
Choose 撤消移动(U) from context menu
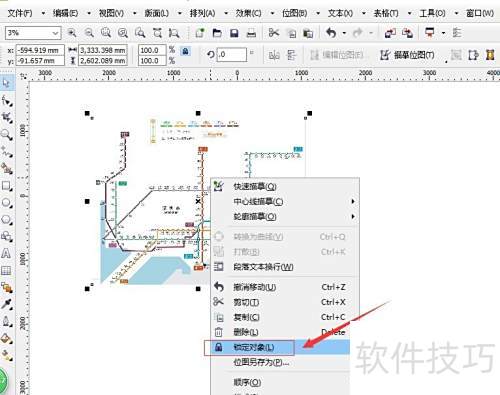coord(285,287)
